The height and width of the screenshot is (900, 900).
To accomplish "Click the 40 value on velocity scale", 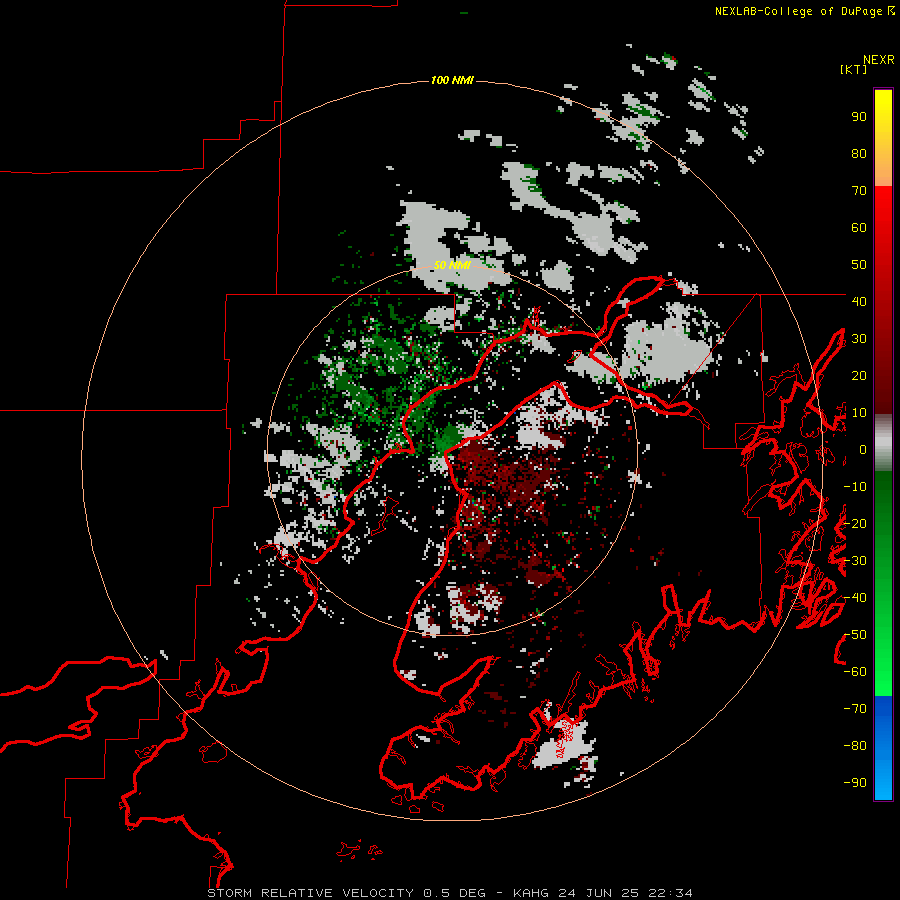I will (859, 301).
